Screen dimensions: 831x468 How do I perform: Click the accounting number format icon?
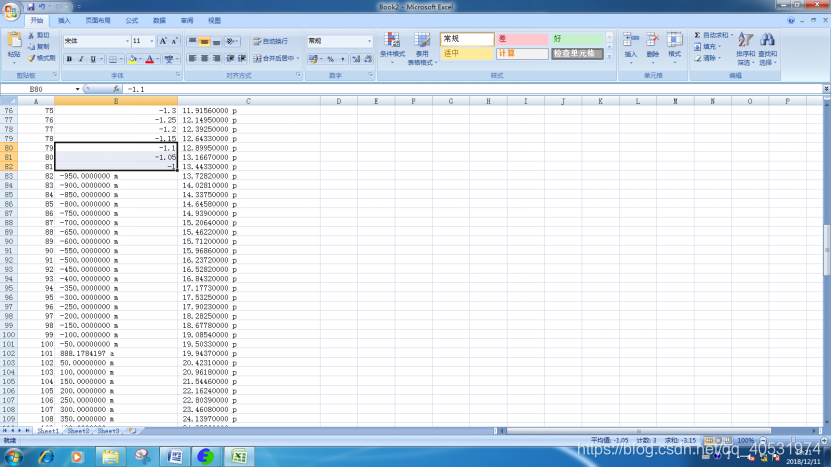click(313, 59)
